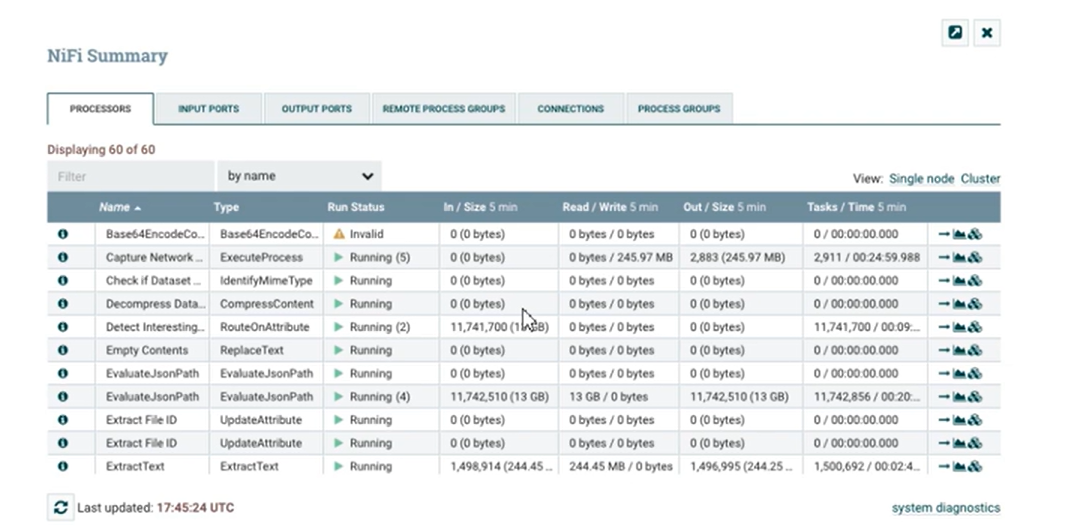Open the system diagnostics link

pyautogui.click(x=946, y=508)
